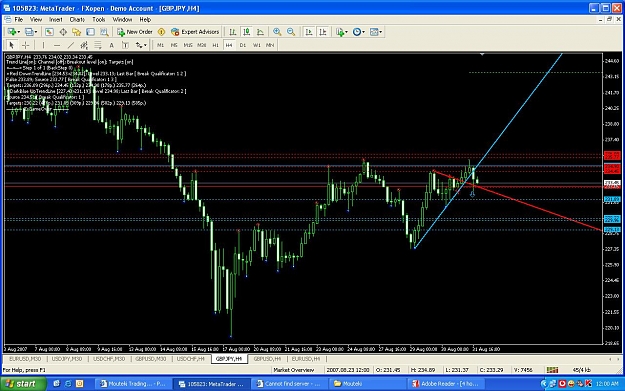Switch timeframe to M15
The height and width of the screenshot is (391, 625).
click(x=188, y=45)
